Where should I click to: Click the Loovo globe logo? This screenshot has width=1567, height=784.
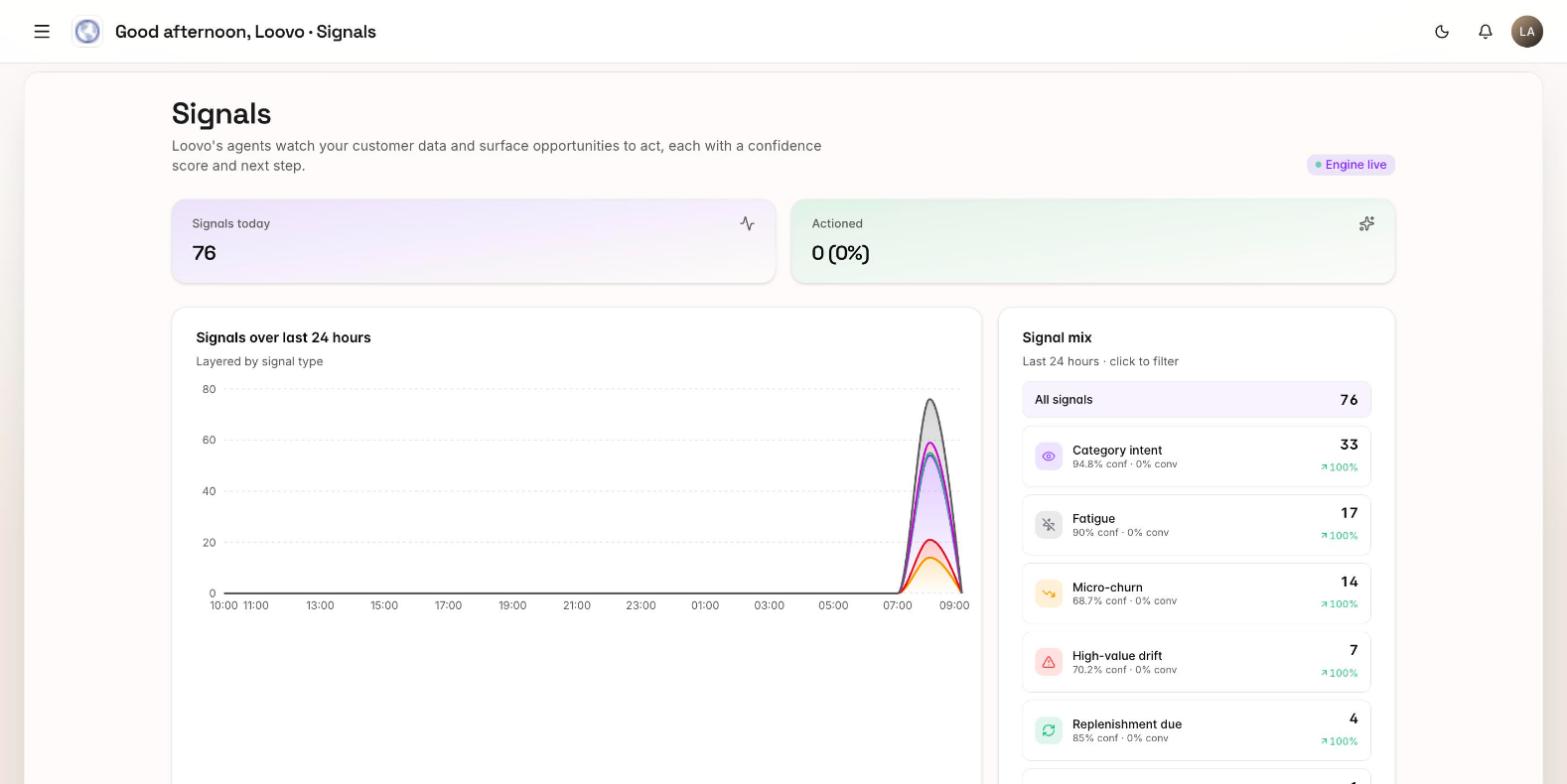[x=87, y=31]
